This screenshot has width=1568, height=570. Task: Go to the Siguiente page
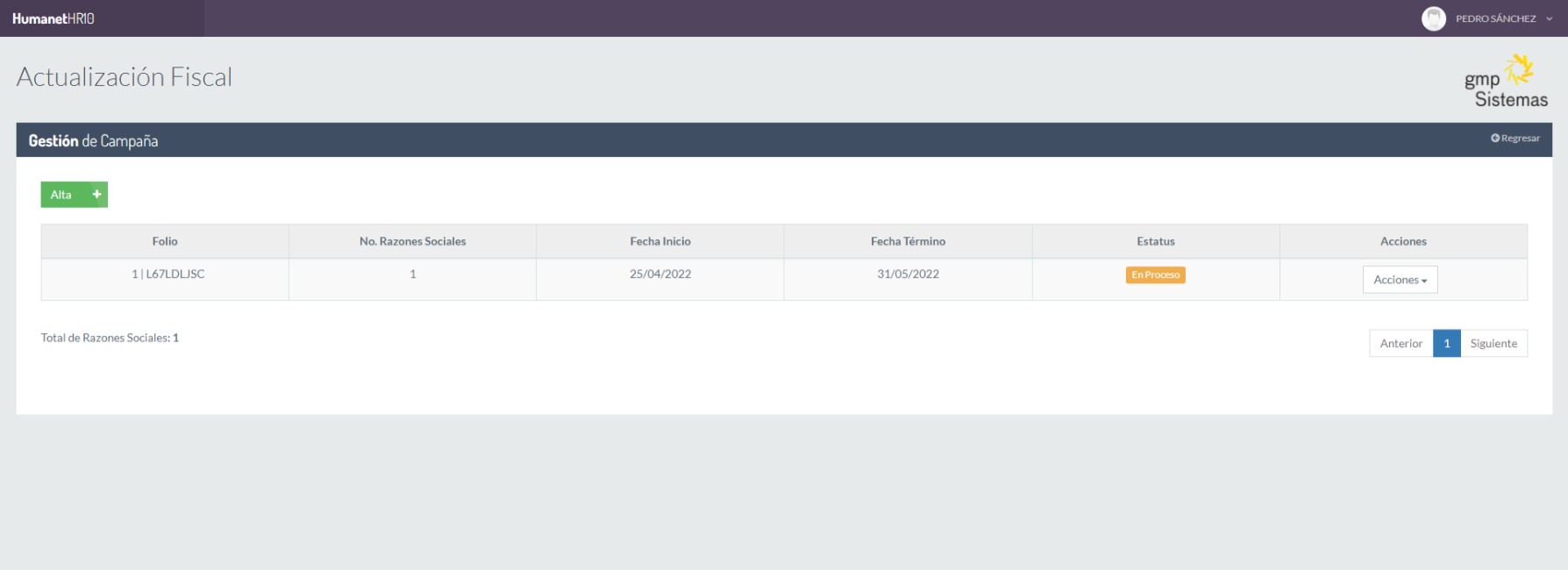1493,344
